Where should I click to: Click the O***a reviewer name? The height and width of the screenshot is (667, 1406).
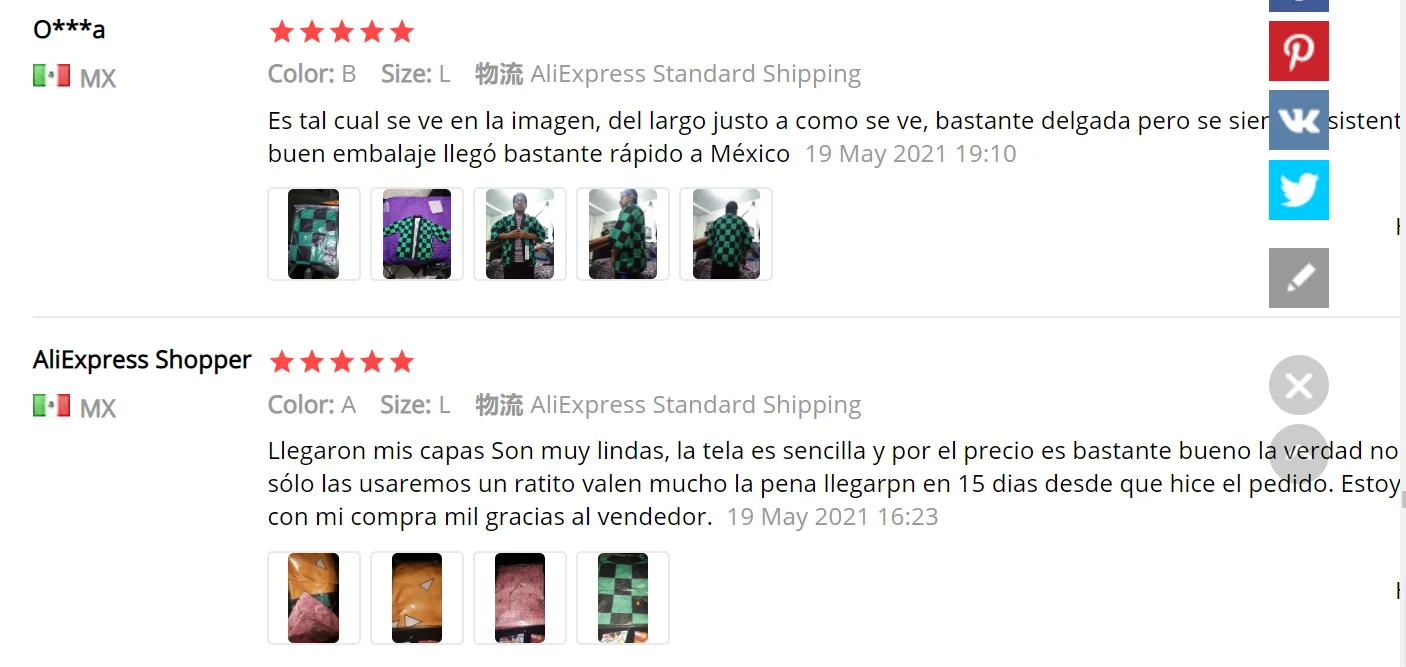click(x=69, y=30)
